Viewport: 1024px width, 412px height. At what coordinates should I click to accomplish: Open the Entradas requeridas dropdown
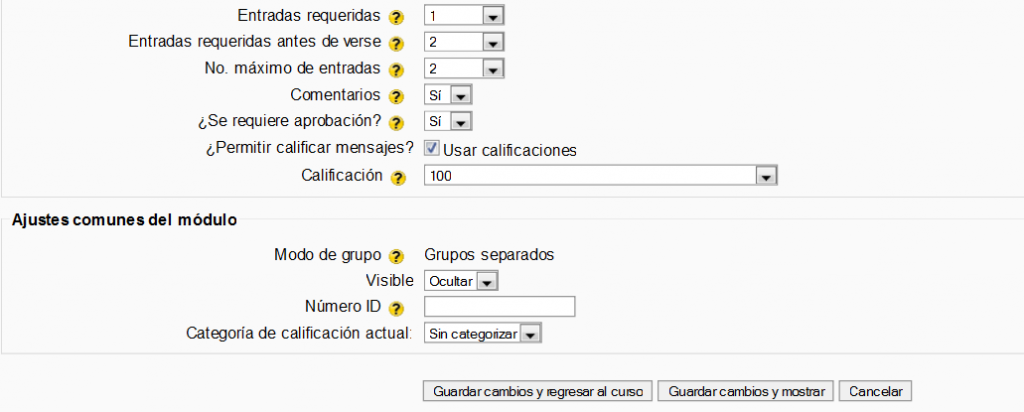(464, 16)
